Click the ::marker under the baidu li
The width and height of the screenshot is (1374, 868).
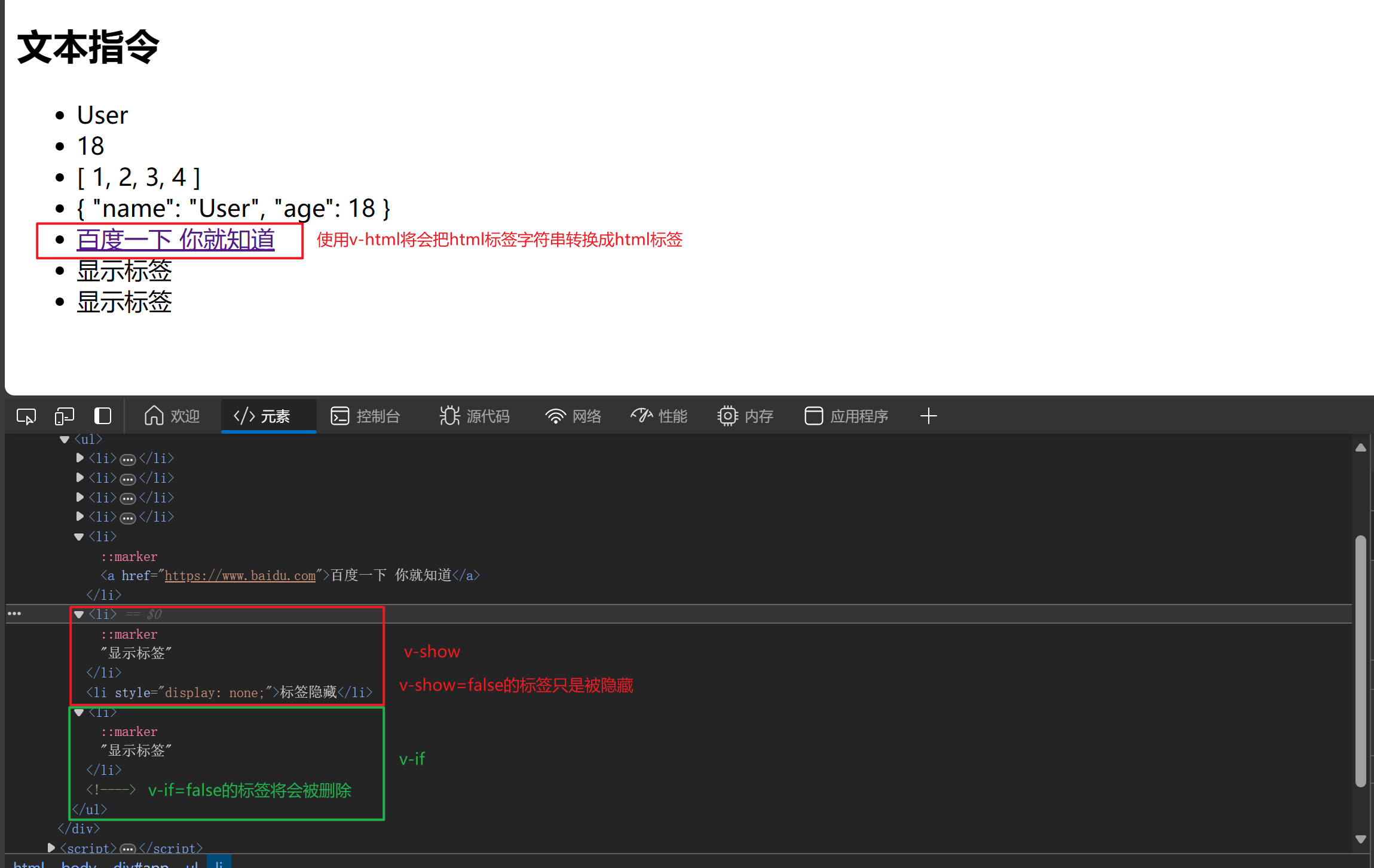click(129, 557)
